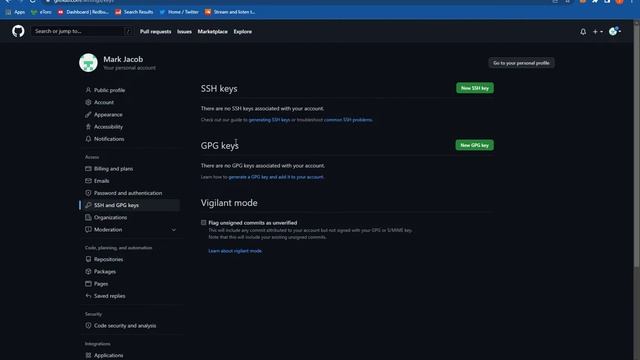The width and height of the screenshot is (640, 360).
Task: Open Pull requests in top navigation
Action: 156,31
